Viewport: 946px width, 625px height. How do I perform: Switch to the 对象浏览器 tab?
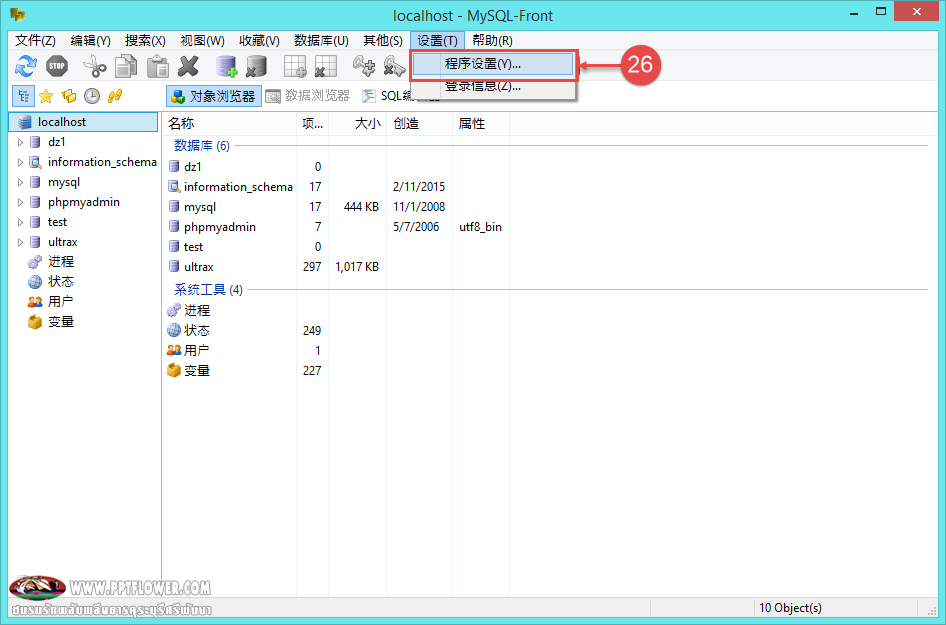click(214, 96)
